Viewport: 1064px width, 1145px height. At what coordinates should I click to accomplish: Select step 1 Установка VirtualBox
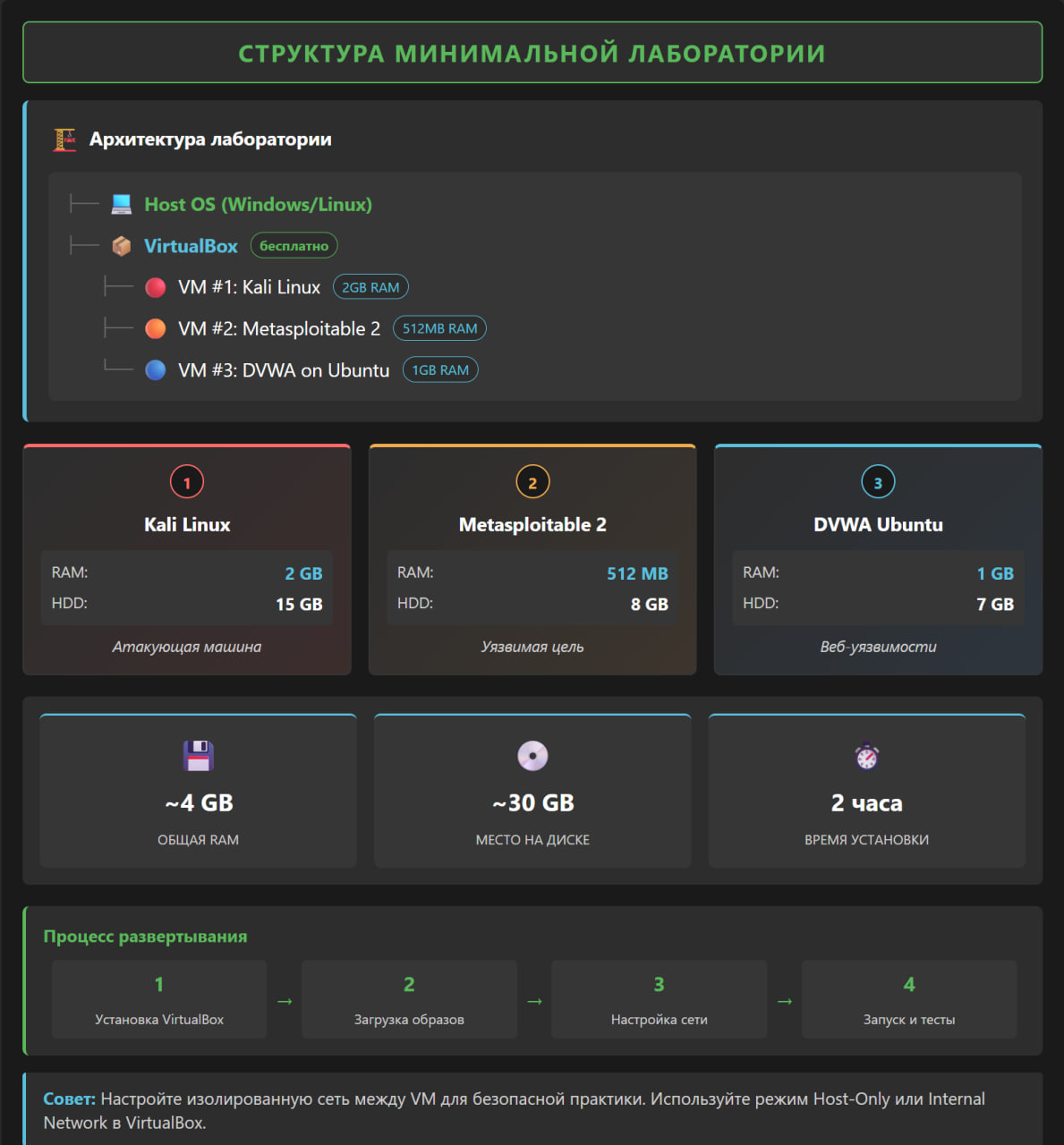159,999
